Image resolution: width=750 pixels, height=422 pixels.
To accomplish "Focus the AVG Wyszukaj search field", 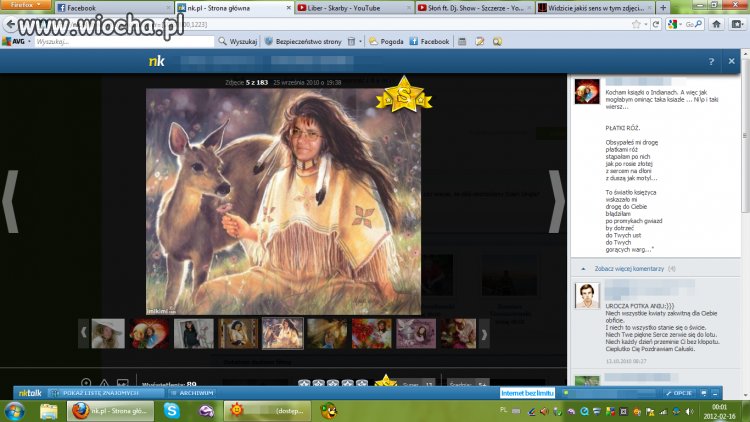I will [124, 42].
